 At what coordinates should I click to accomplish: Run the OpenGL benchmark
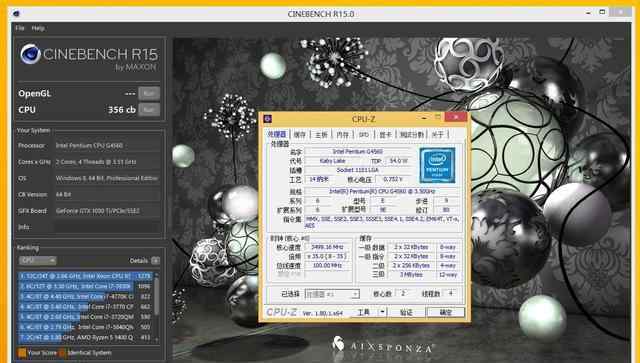149,94
